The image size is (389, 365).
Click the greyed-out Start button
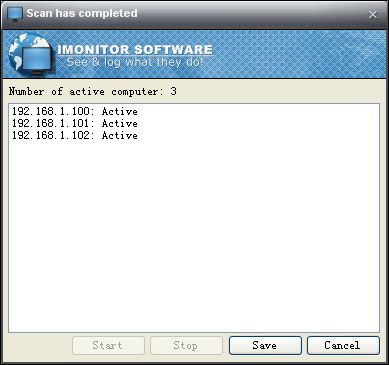click(108, 345)
